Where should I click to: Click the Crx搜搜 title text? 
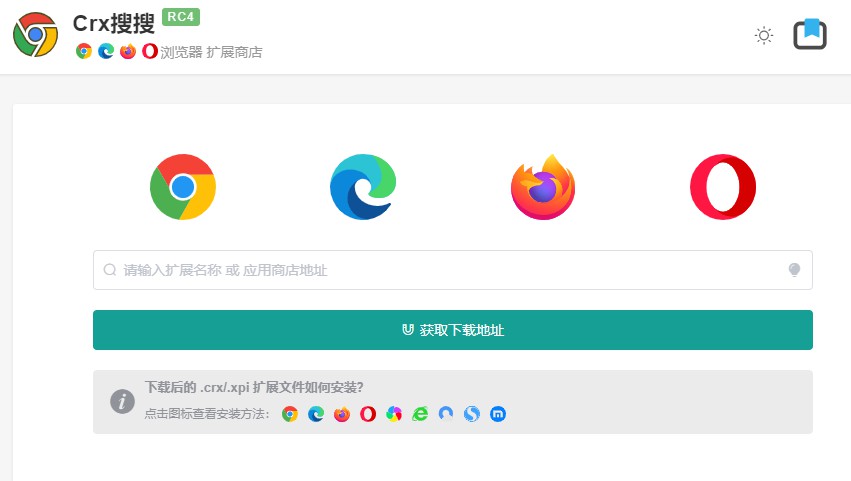[114, 23]
